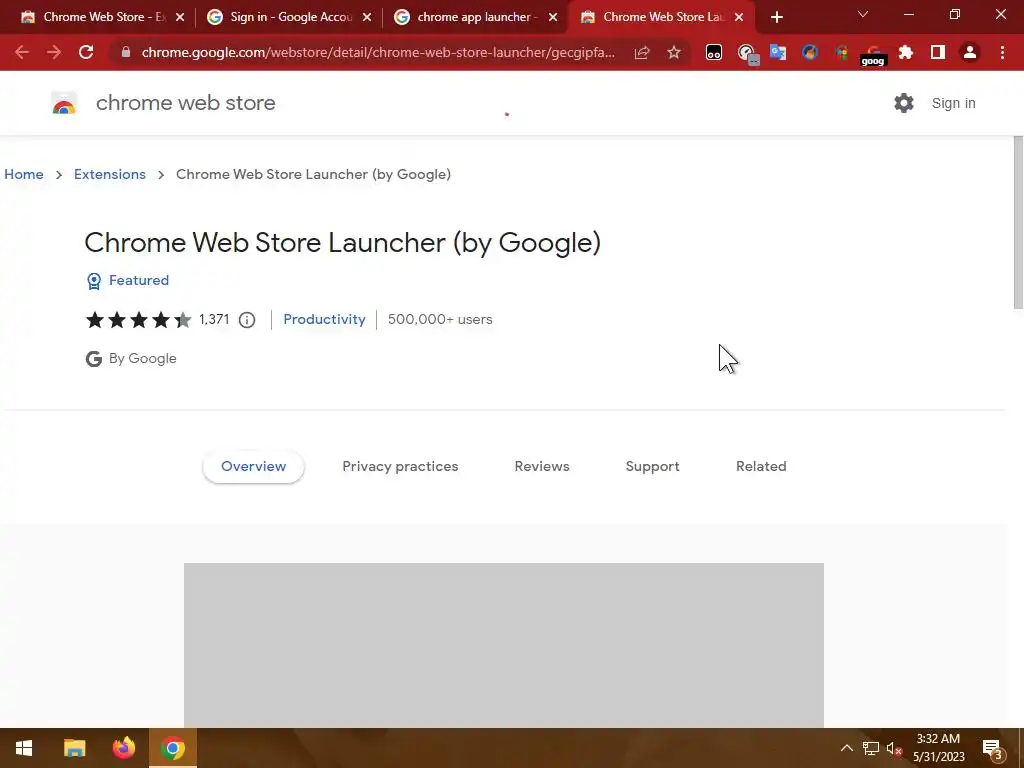Open the Related tab
This screenshot has height=768, width=1024.
pyautogui.click(x=761, y=466)
